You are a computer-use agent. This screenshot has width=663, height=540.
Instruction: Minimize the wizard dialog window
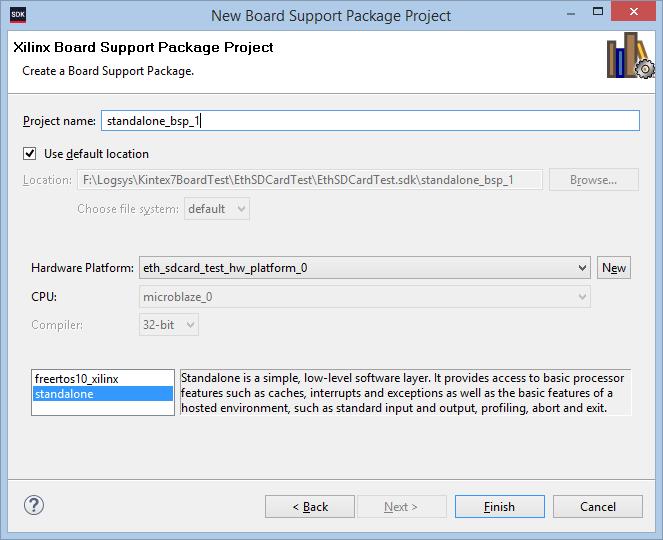[571, 13]
